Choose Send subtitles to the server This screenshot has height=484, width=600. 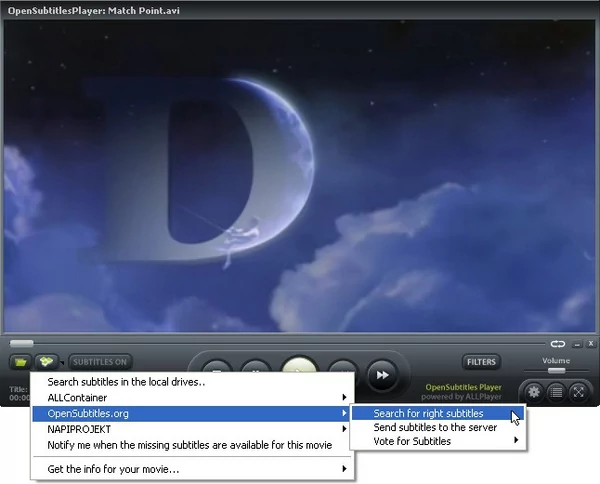[x=438, y=427]
